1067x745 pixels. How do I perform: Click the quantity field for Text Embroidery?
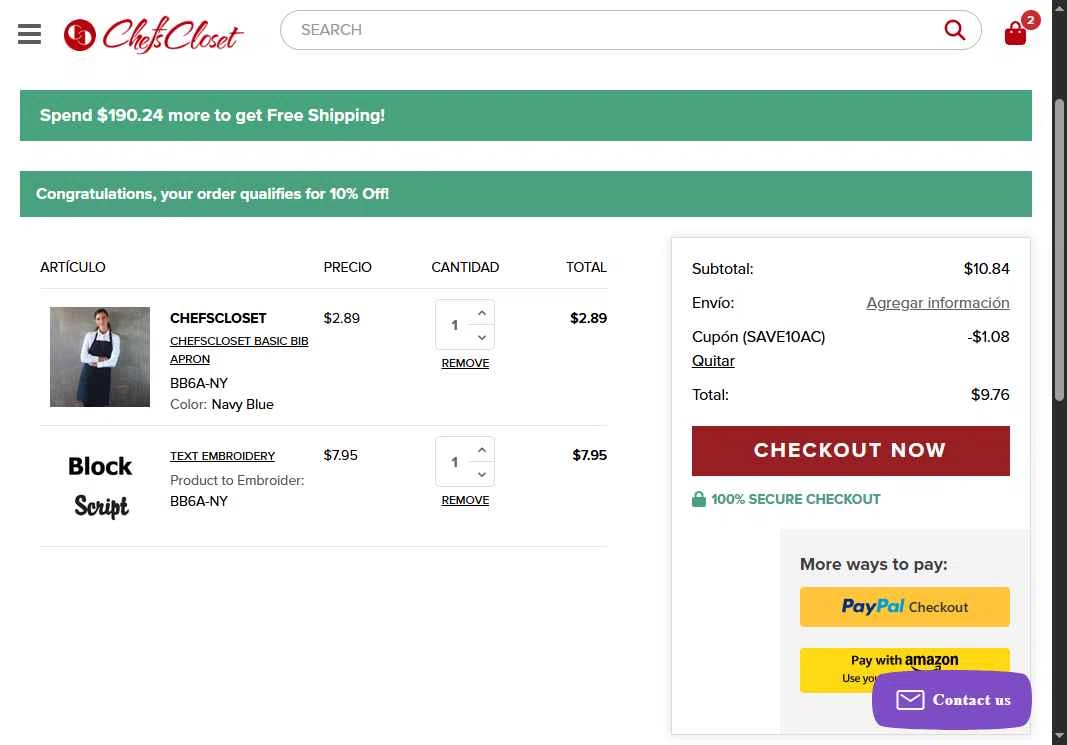tap(454, 462)
